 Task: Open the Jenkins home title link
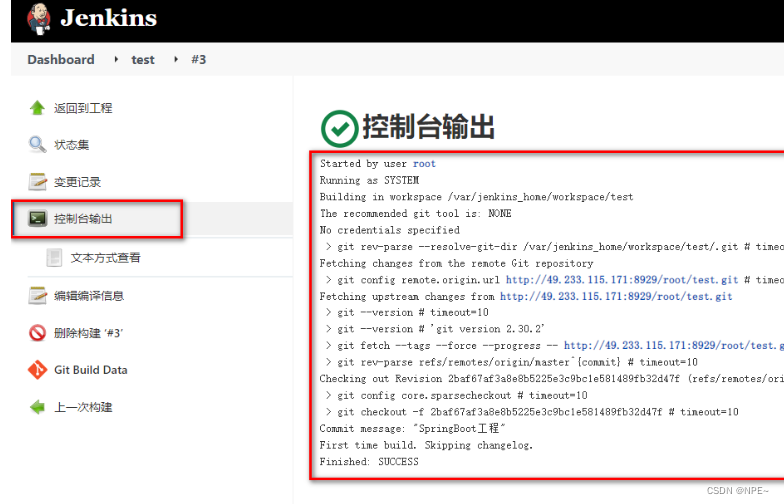pos(108,18)
